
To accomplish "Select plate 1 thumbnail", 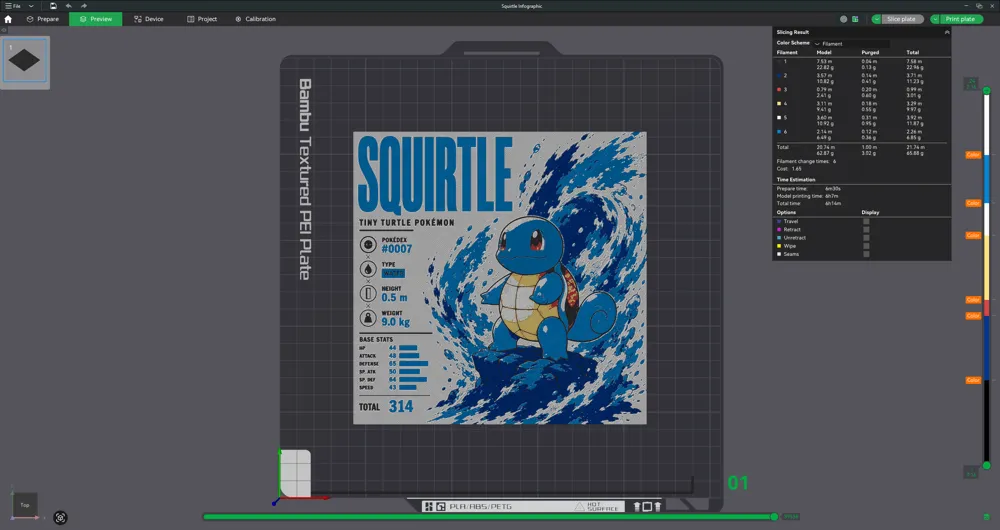I will [25, 61].
